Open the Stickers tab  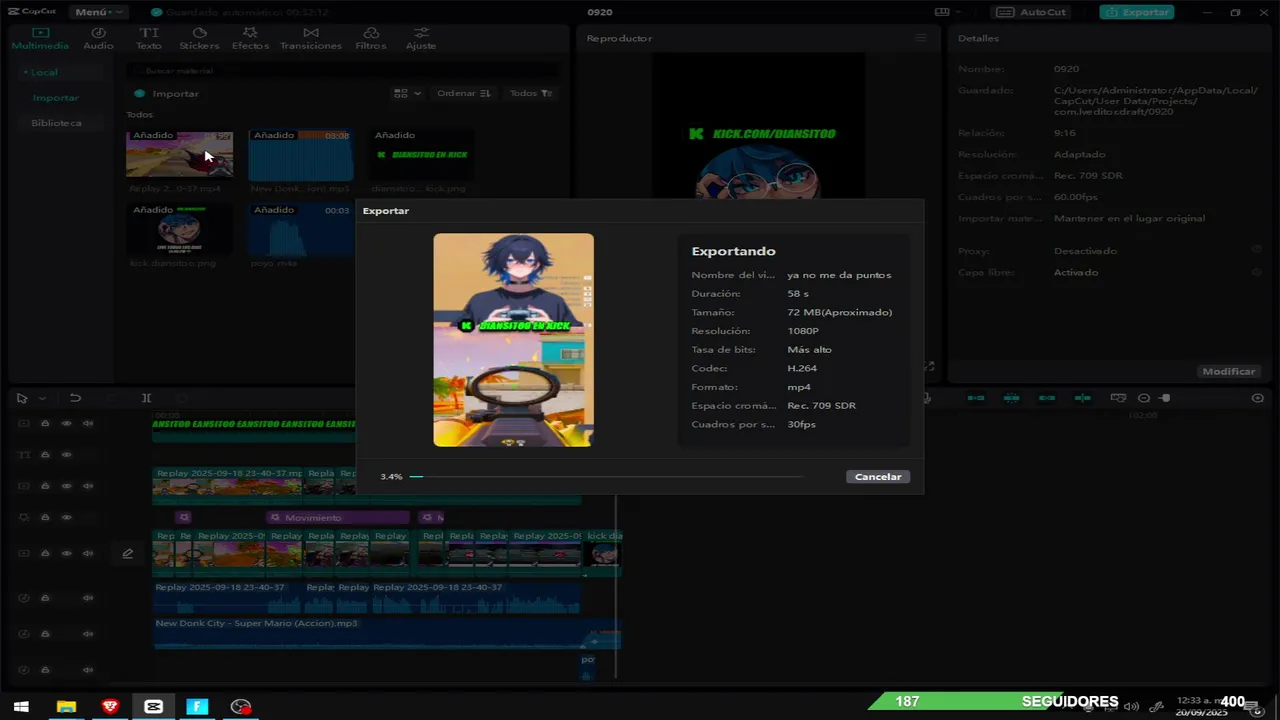pos(199,39)
